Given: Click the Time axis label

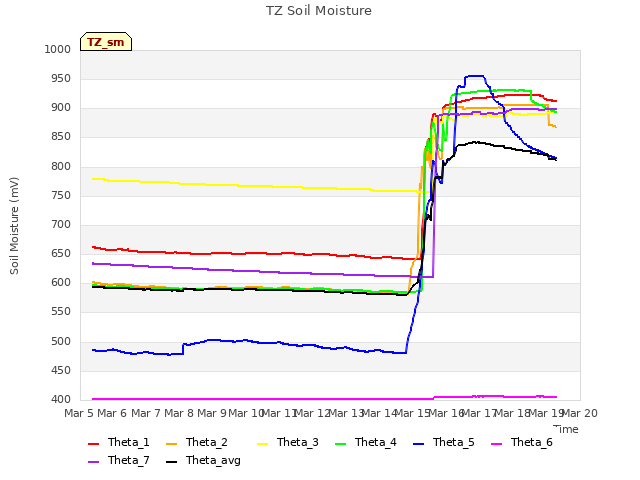Looking at the screenshot, I should pyautogui.click(x=566, y=429).
